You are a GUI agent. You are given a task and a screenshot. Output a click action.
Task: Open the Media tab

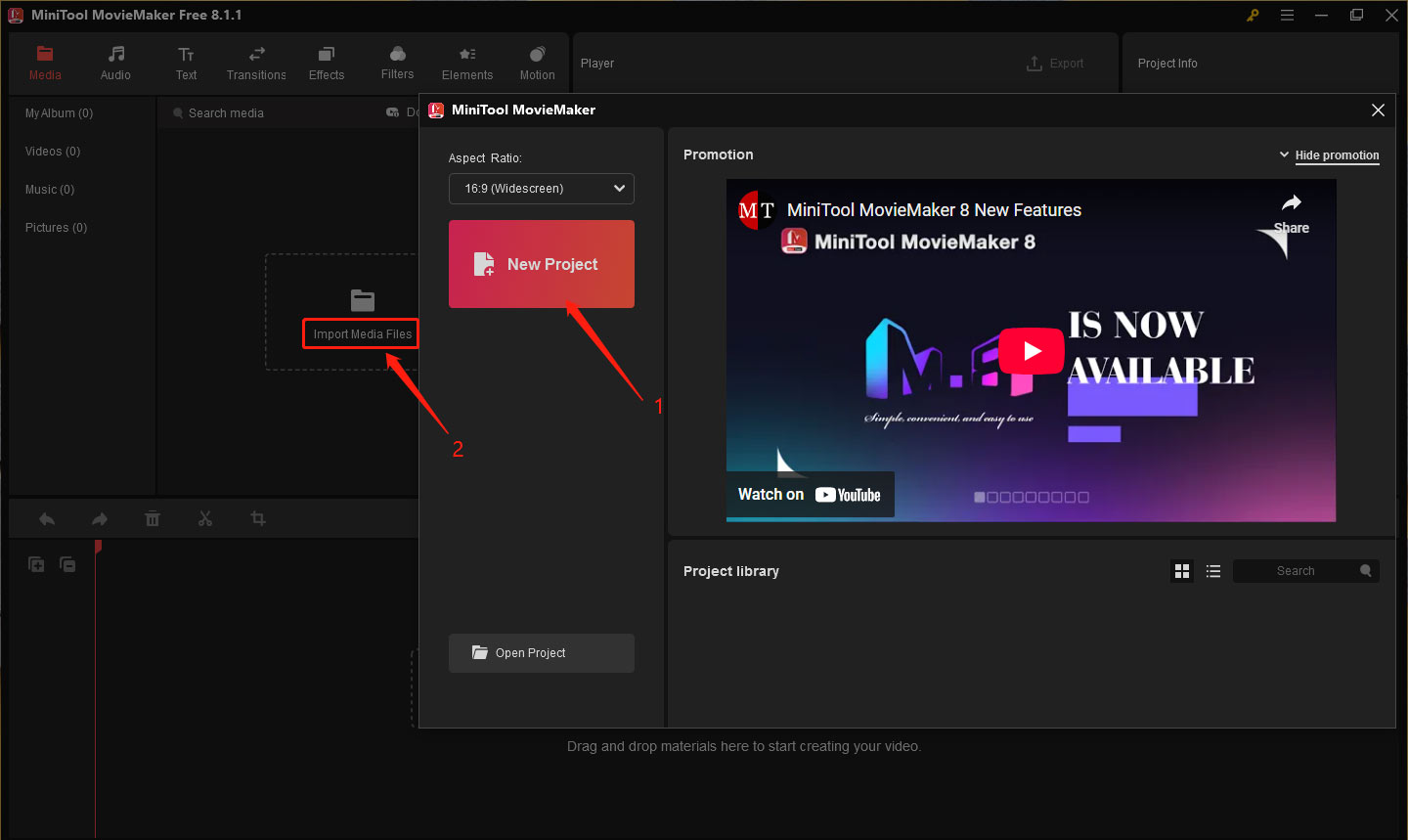(x=45, y=63)
